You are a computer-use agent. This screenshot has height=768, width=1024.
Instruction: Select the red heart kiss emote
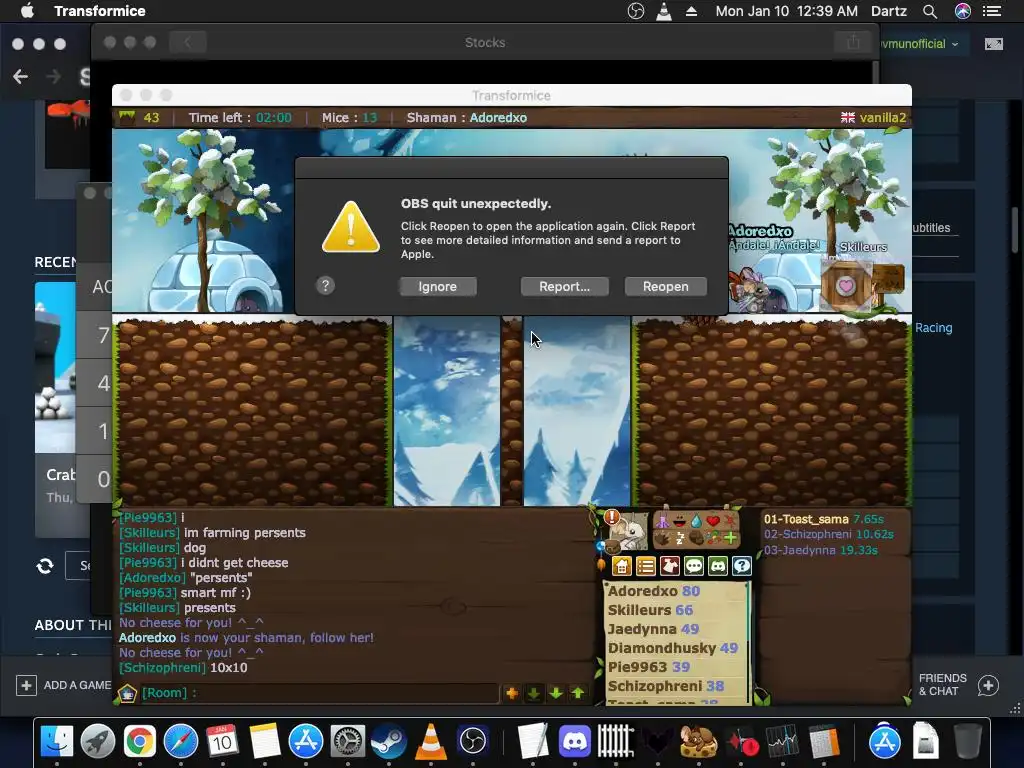pyautogui.click(x=713, y=520)
